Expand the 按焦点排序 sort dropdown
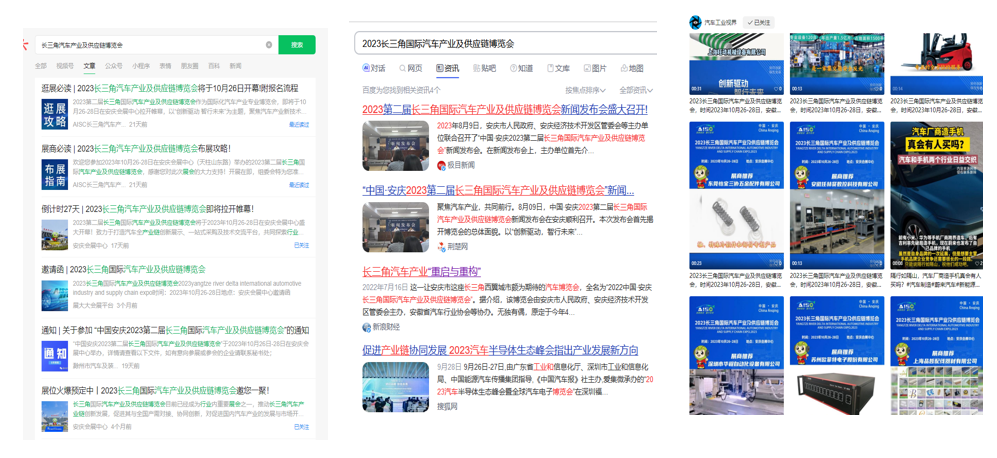997x458 pixels. point(585,90)
